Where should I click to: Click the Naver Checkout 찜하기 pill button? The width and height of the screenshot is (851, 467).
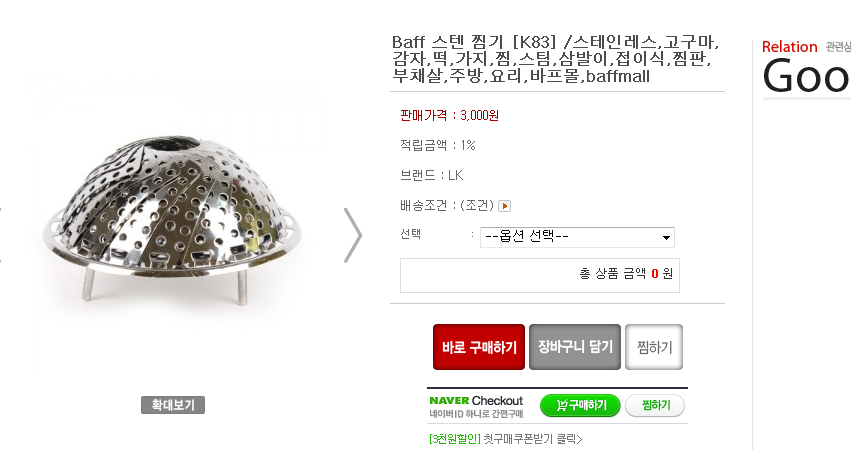coord(655,405)
